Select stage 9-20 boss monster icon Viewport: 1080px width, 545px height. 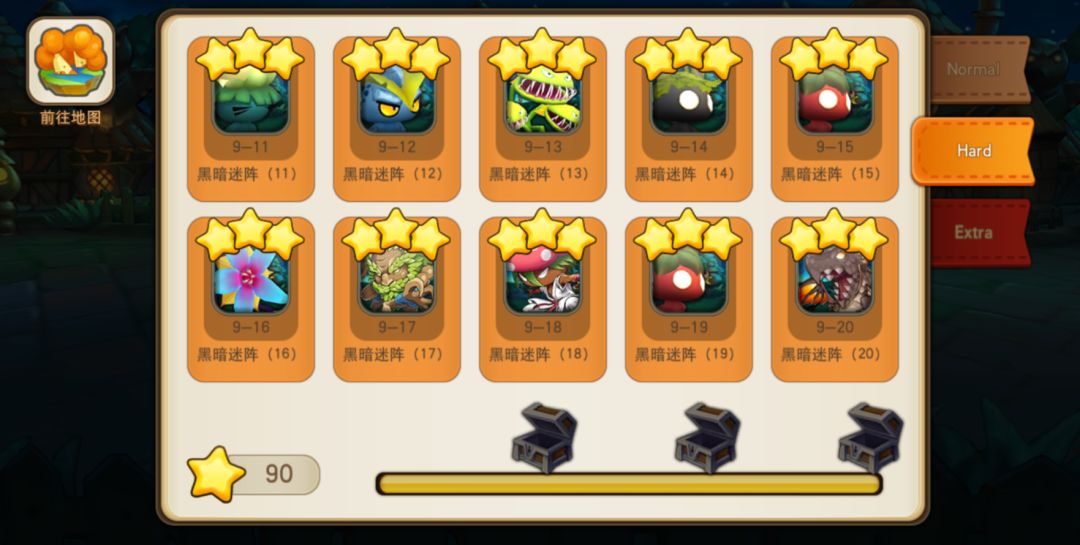pos(835,280)
